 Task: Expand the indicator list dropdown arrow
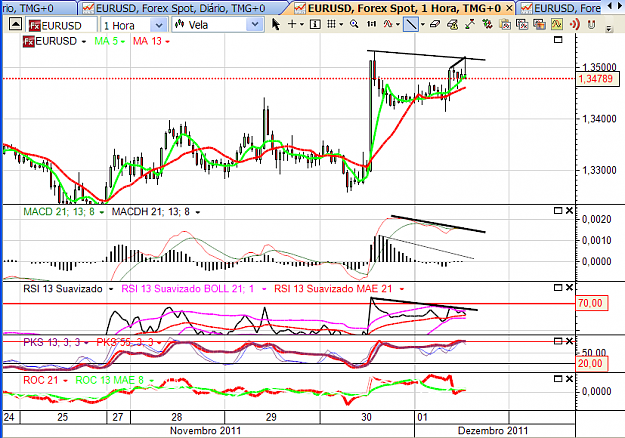point(398,25)
